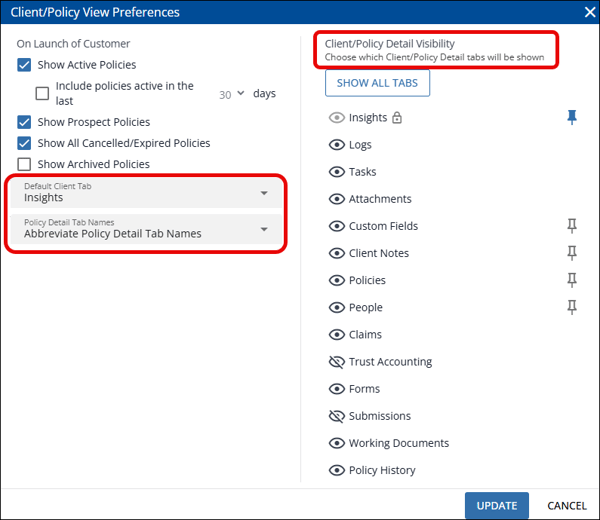Hide Working Documents tab eye icon

click(337, 443)
